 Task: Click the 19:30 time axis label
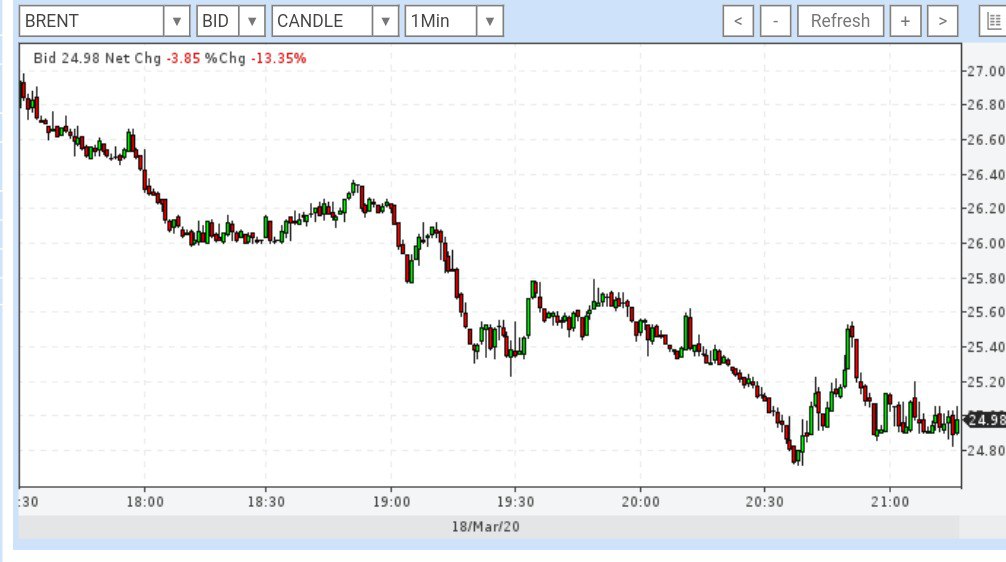point(515,502)
